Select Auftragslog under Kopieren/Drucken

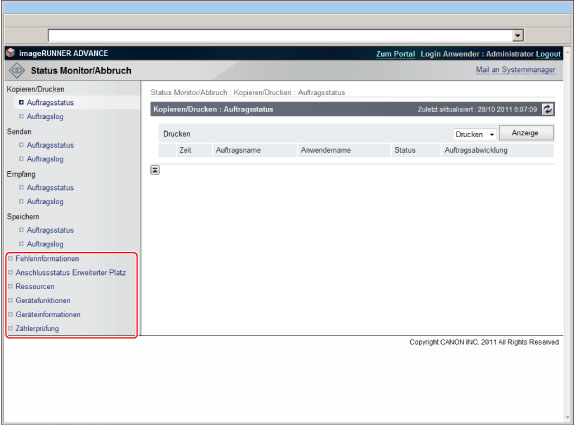(45, 116)
